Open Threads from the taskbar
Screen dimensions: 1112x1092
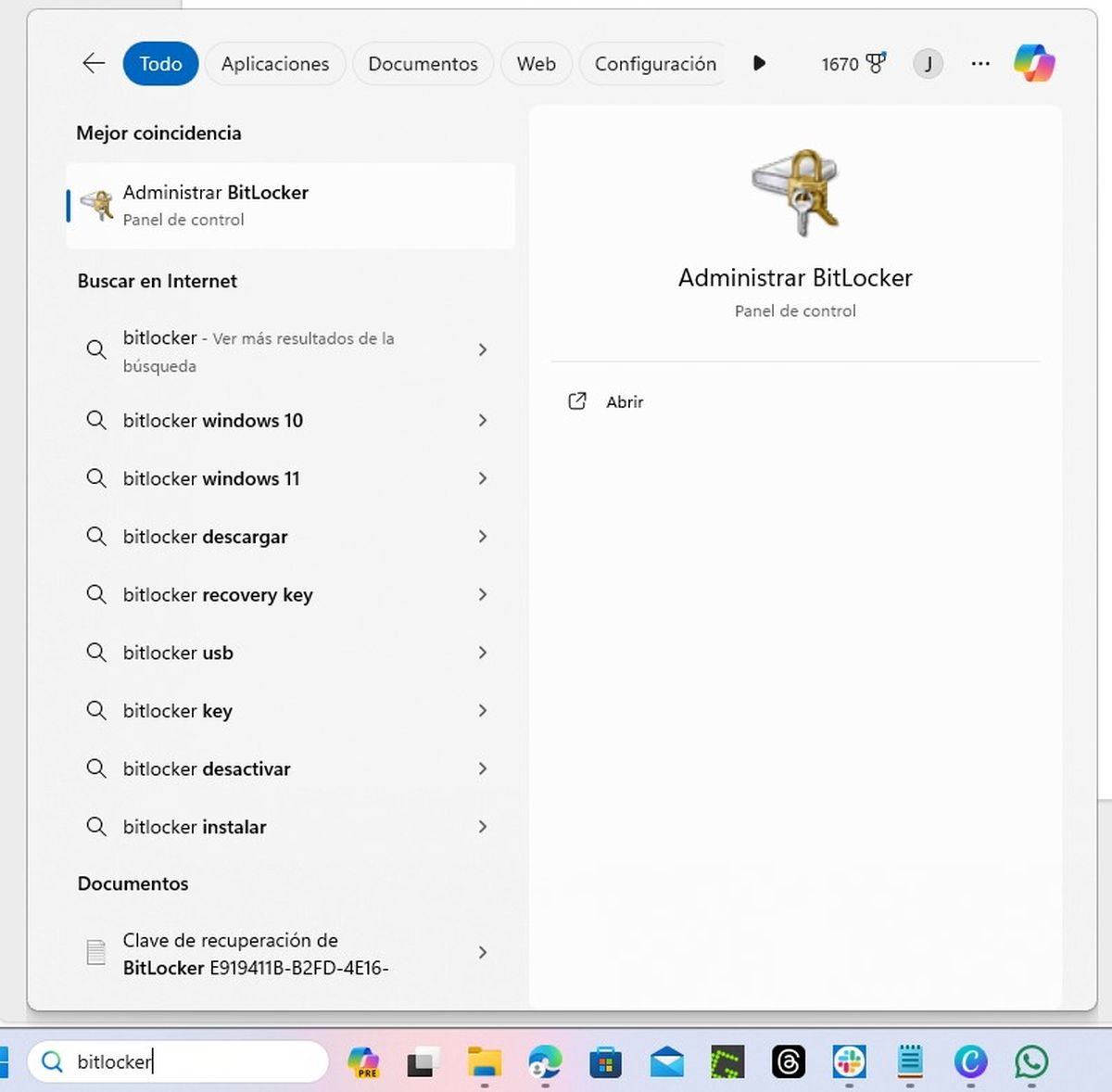pos(790,1061)
